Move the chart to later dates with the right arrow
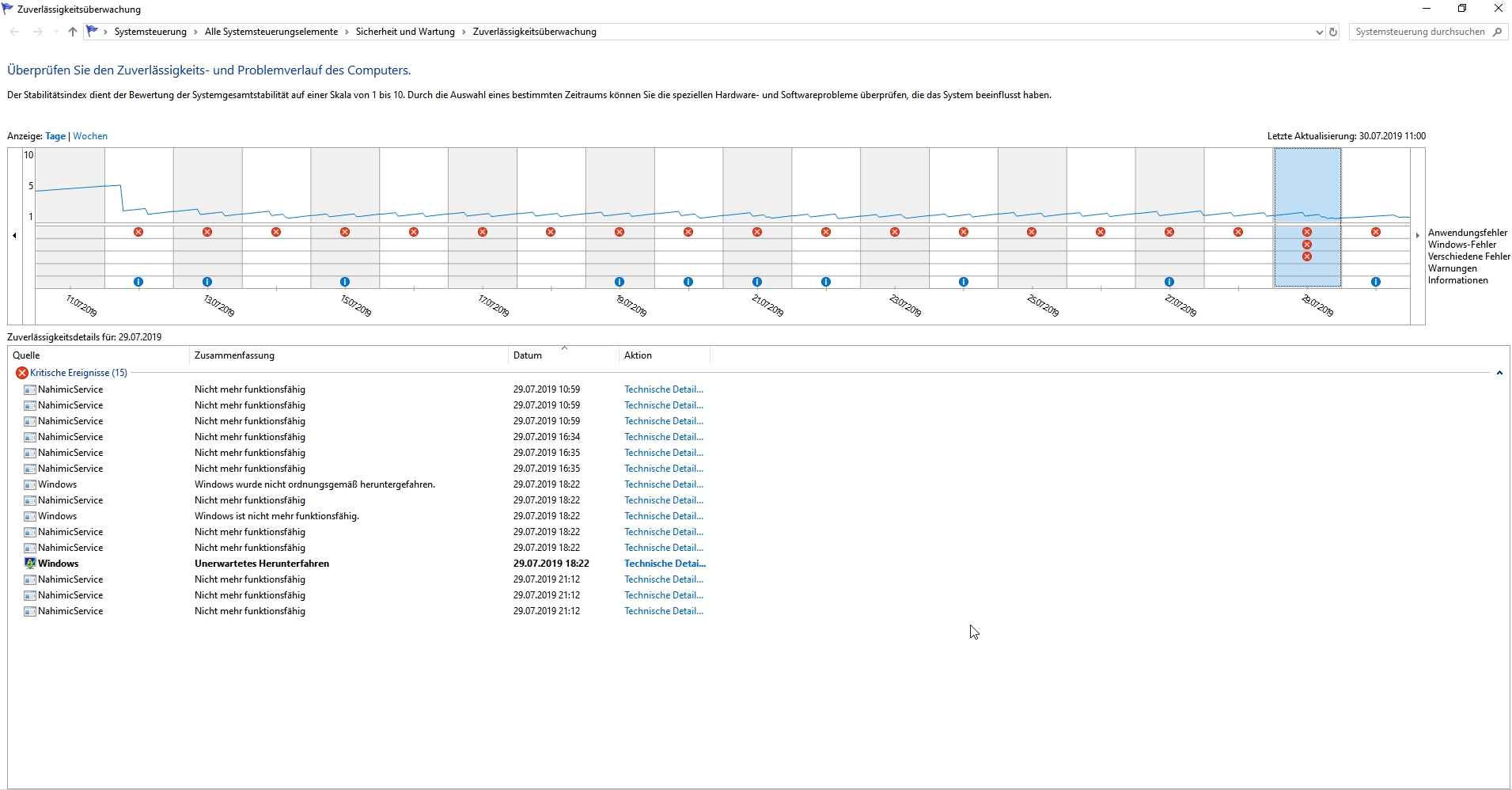This screenshot has height=790, width=1512. pos(1417,235)
